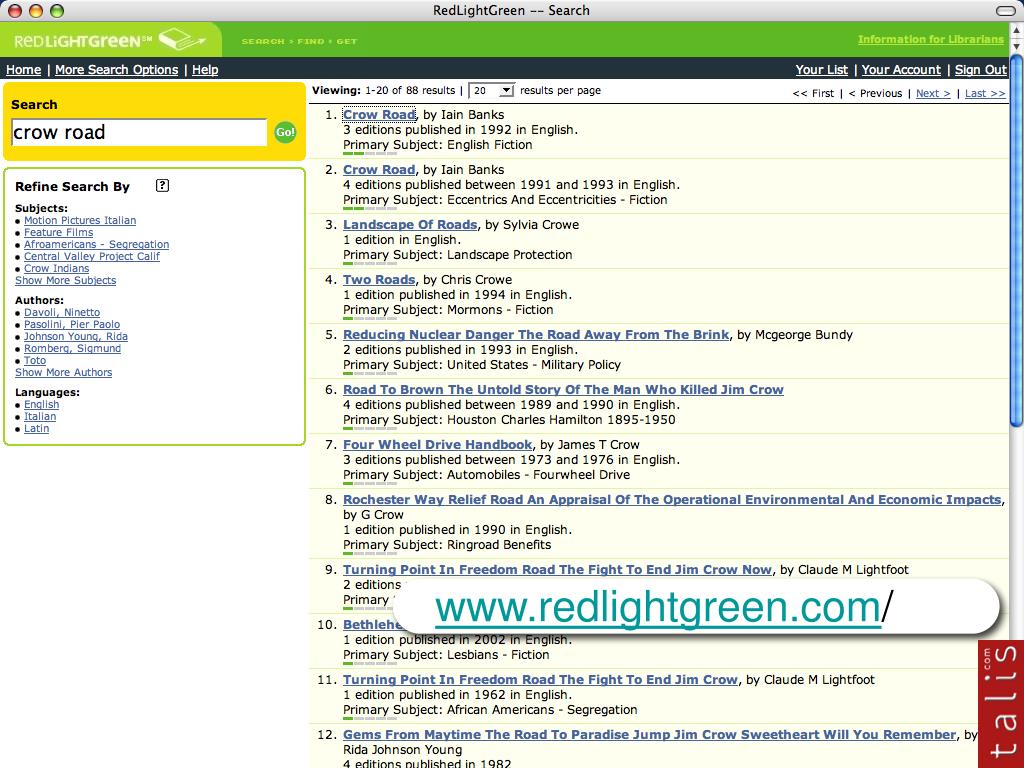Expand Show More Subjects
The image size is (1024, 768).
[65, 280]
